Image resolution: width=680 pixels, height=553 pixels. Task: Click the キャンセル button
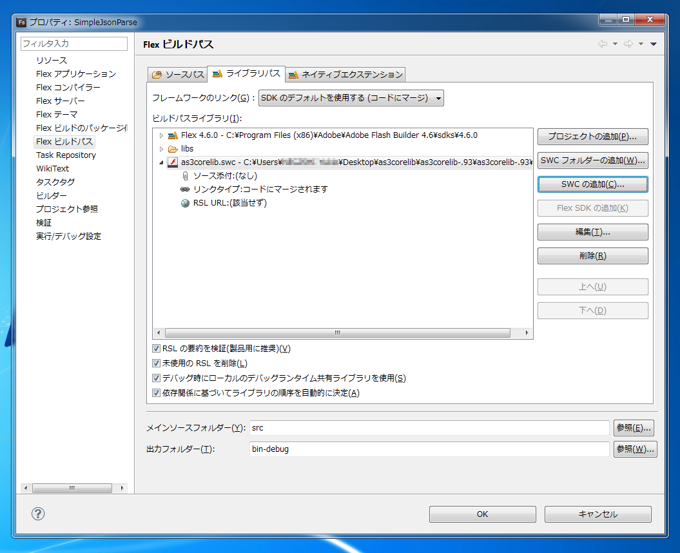point(598,514)
